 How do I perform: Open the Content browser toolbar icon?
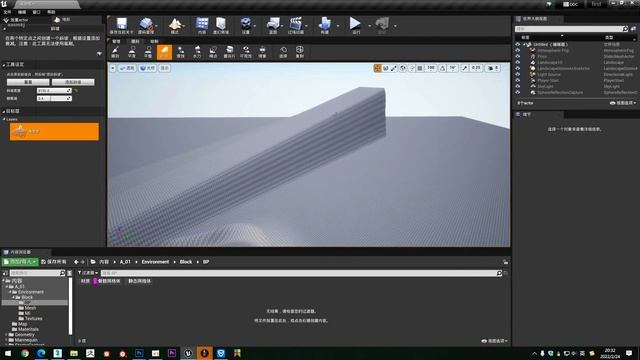tap(202, 26)
